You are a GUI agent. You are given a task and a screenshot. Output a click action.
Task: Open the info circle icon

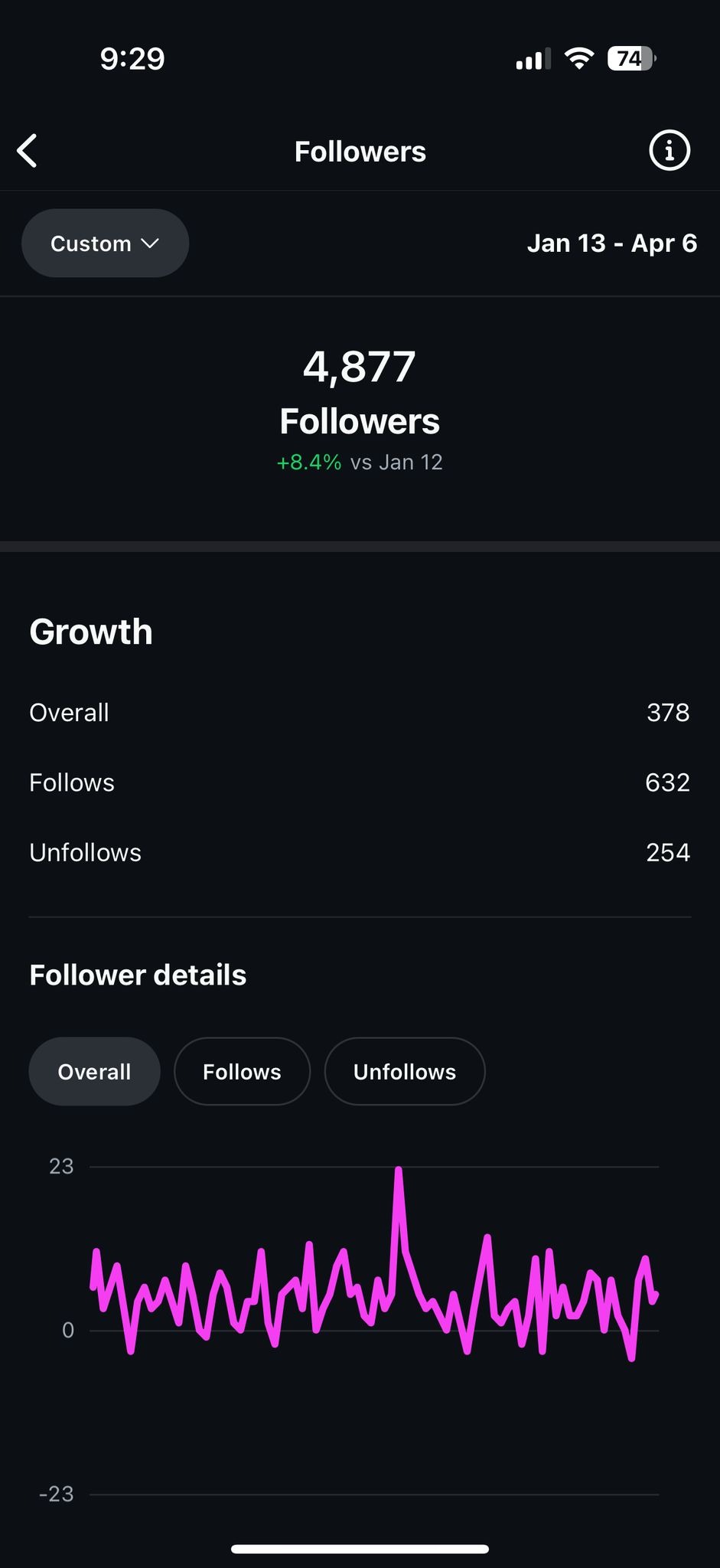coord(669,151)
